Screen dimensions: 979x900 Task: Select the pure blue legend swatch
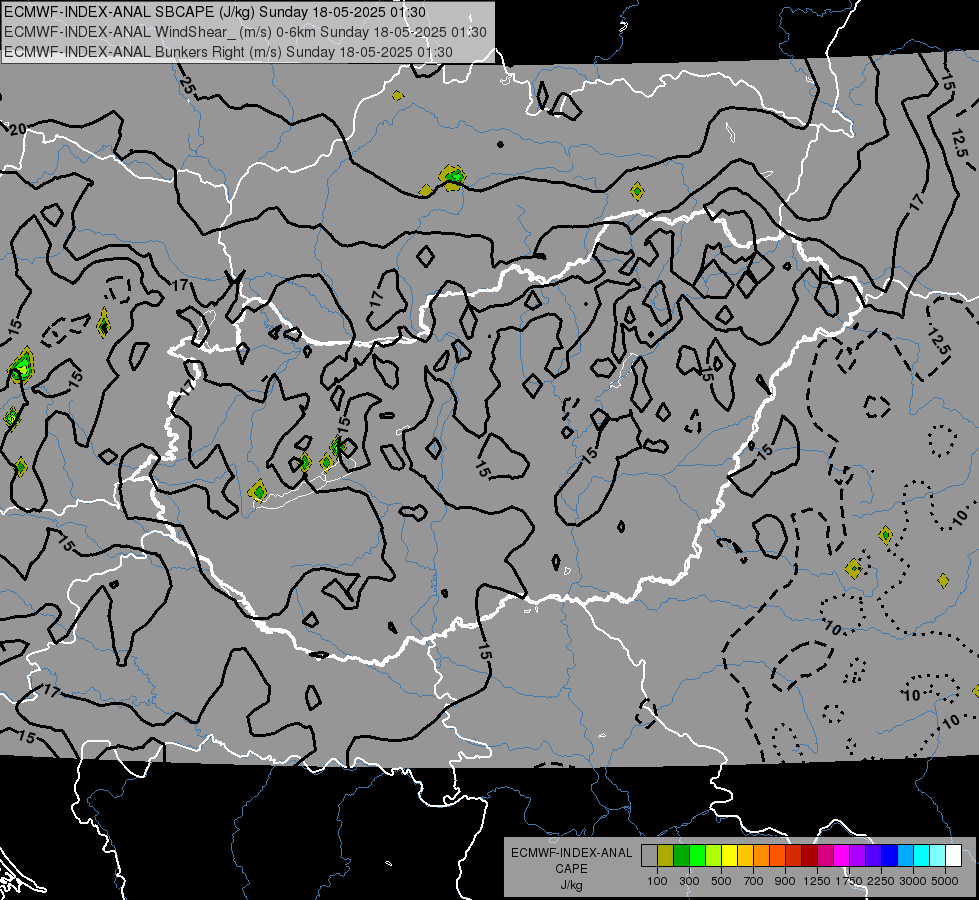coord(889,855)
